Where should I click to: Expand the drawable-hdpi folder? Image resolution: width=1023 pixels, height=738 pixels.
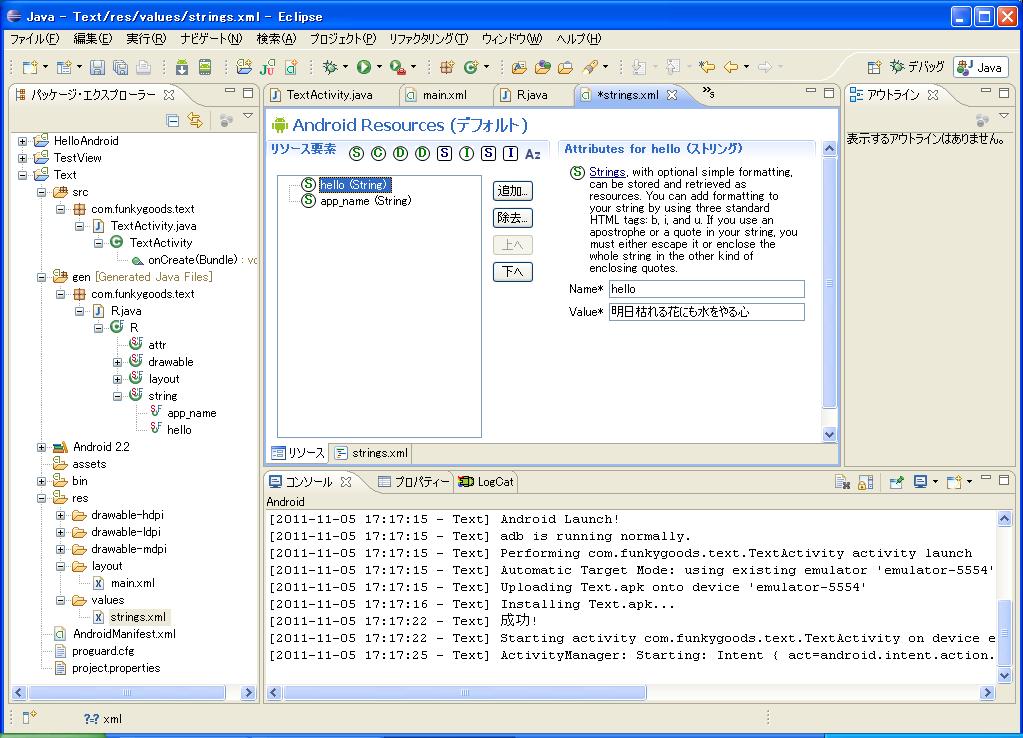click(61, 515)
